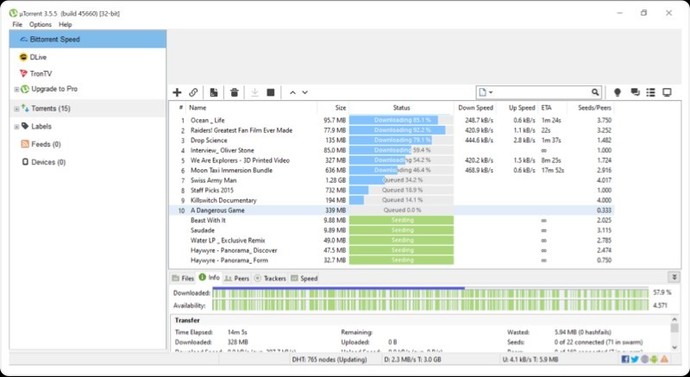Click the Transfer pane scroll-up arrow

click(x=675, y=320)
